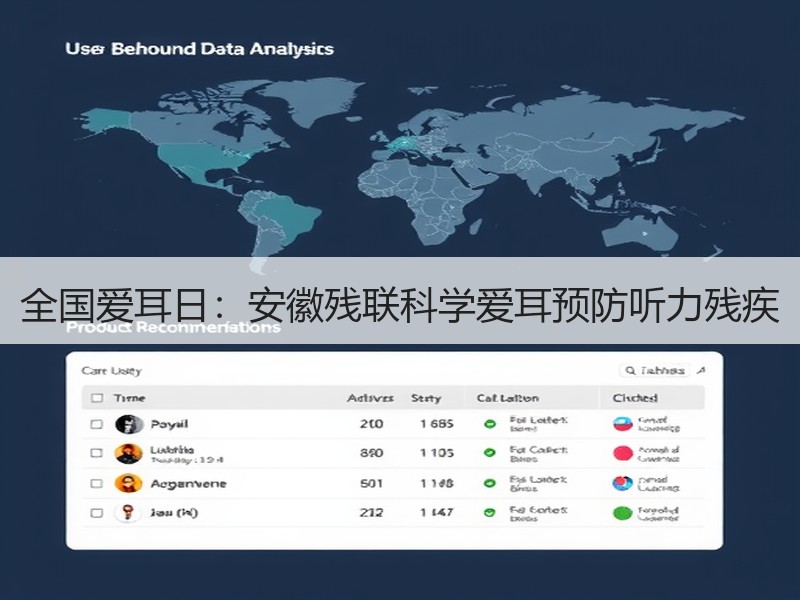800x600 pixels.
Task: Sort by the Sarty column header
Action: coord(426,398)
